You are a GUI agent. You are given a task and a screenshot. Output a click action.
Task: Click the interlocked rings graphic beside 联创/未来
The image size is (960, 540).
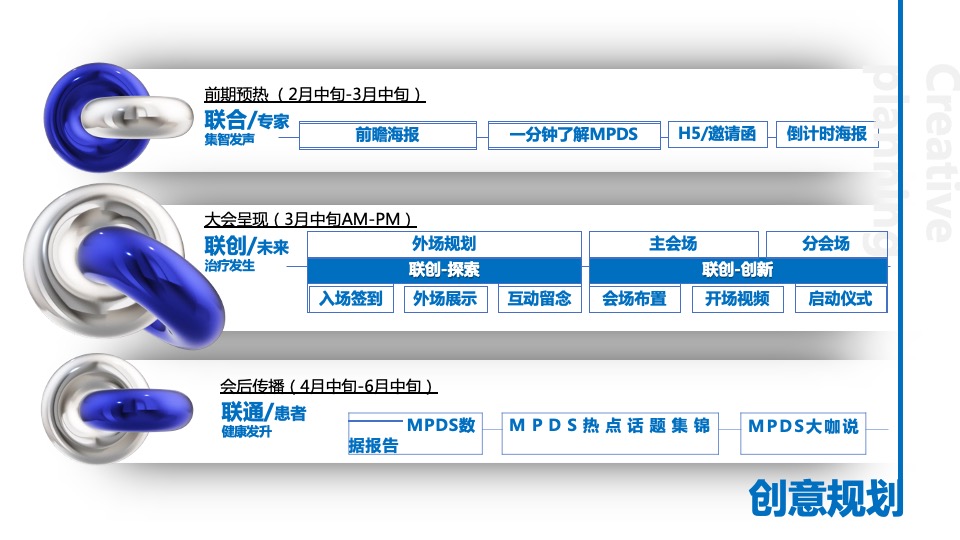tap(124, 266)
